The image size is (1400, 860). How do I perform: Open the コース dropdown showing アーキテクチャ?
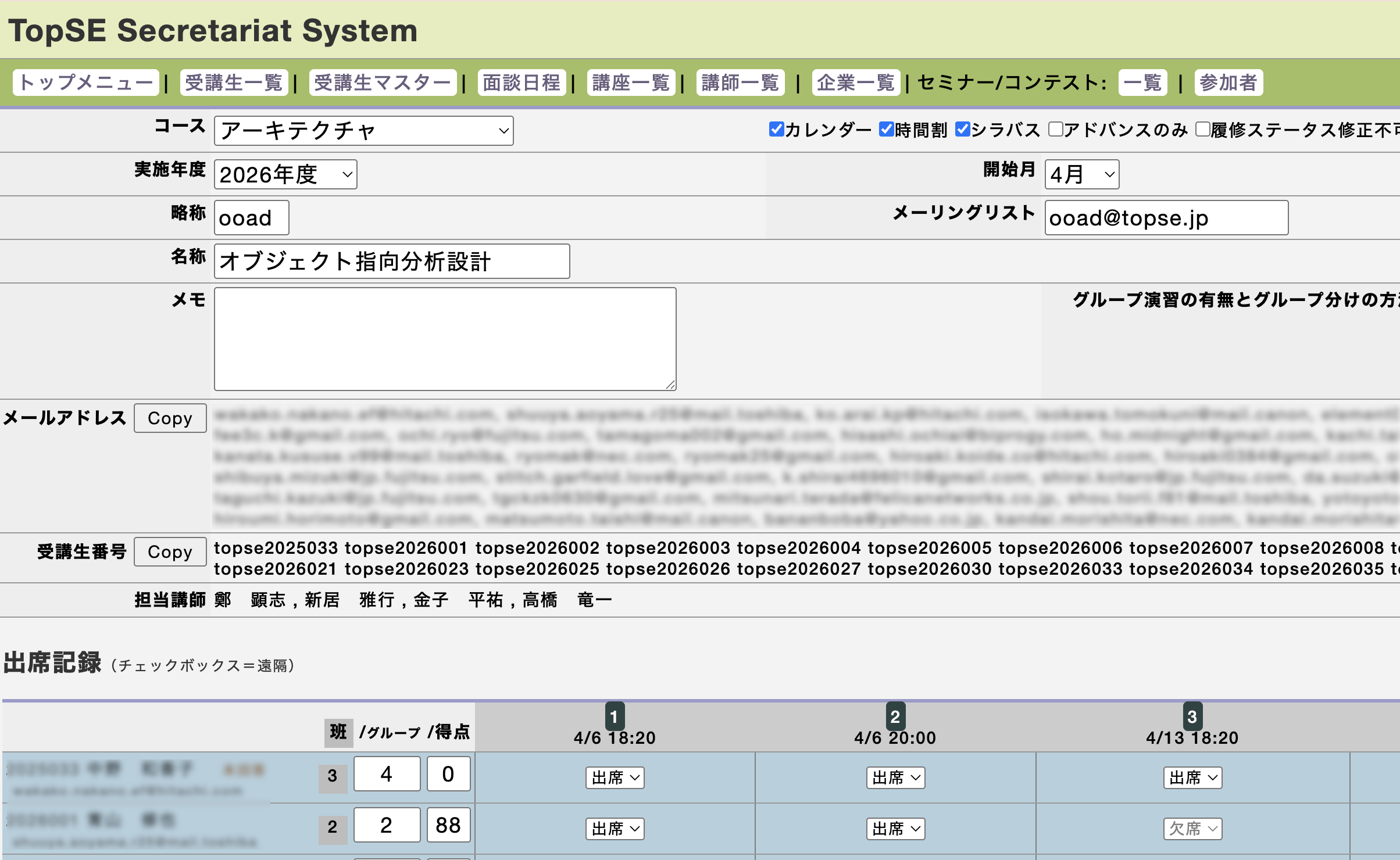[x=364, y=131]
